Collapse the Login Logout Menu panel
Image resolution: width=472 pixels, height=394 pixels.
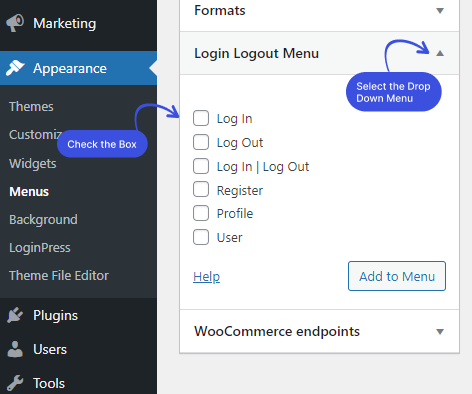coord(440,53)
